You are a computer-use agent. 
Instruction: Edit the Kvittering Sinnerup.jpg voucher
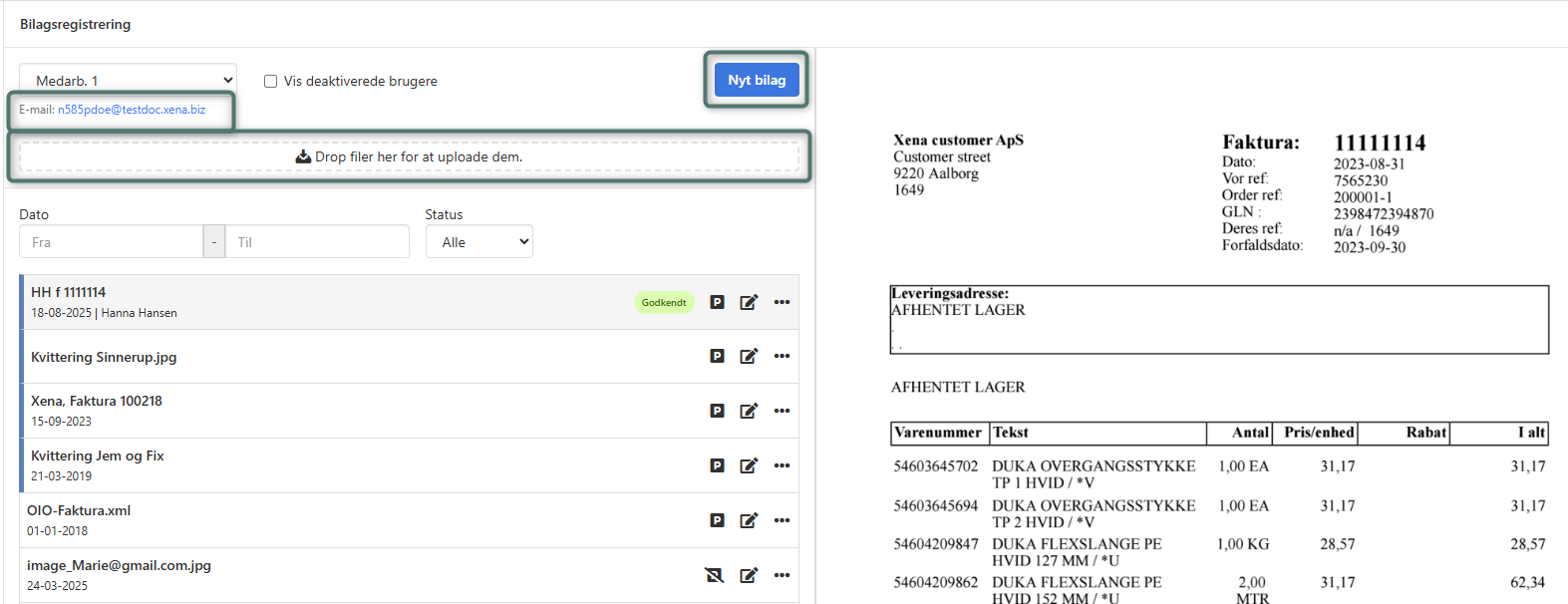point(749,356)
